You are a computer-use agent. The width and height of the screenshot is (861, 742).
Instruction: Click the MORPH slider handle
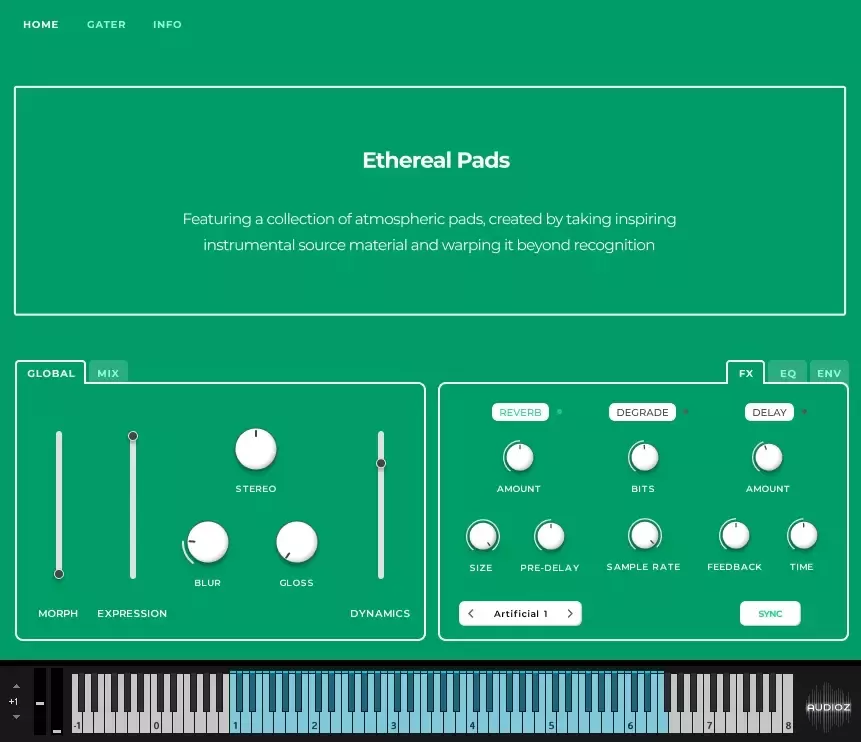pos(59,574)
